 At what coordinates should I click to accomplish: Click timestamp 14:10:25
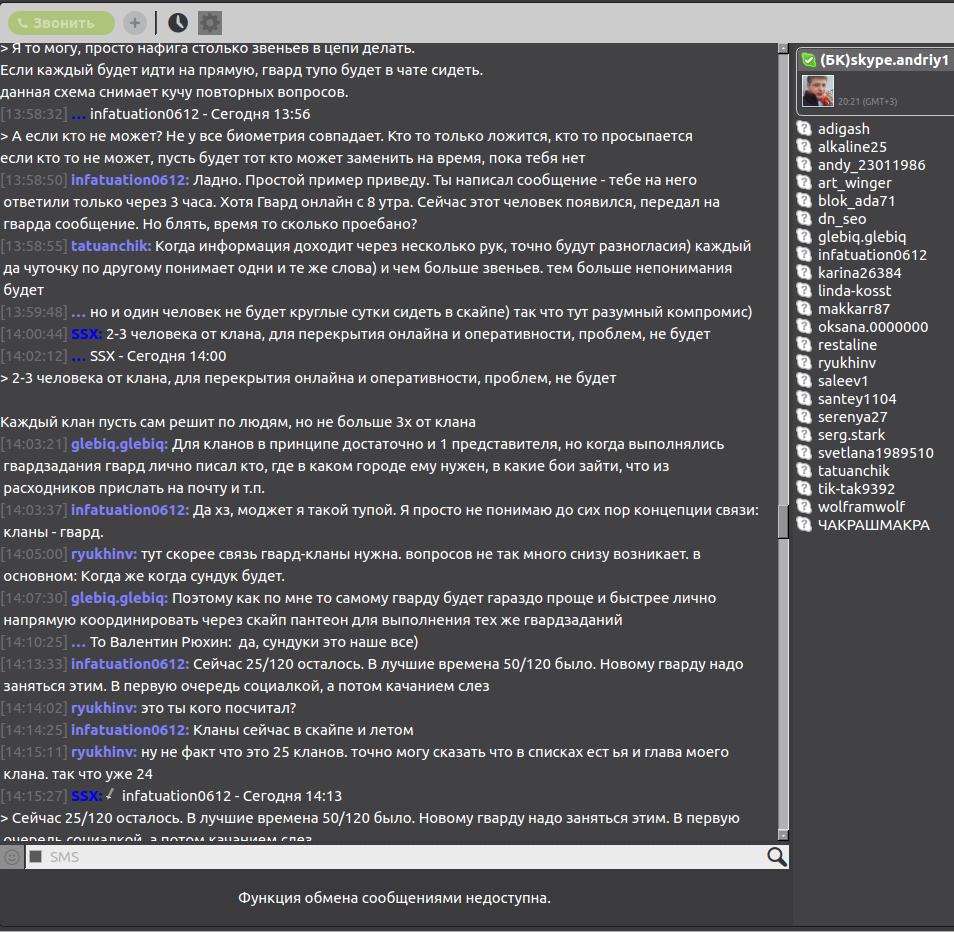pos(34,642)
